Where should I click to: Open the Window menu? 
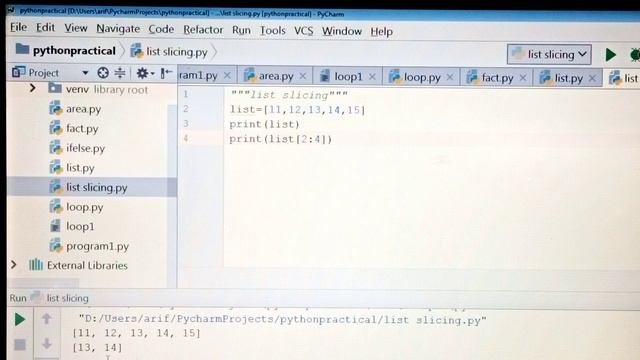tap(342, 31)
